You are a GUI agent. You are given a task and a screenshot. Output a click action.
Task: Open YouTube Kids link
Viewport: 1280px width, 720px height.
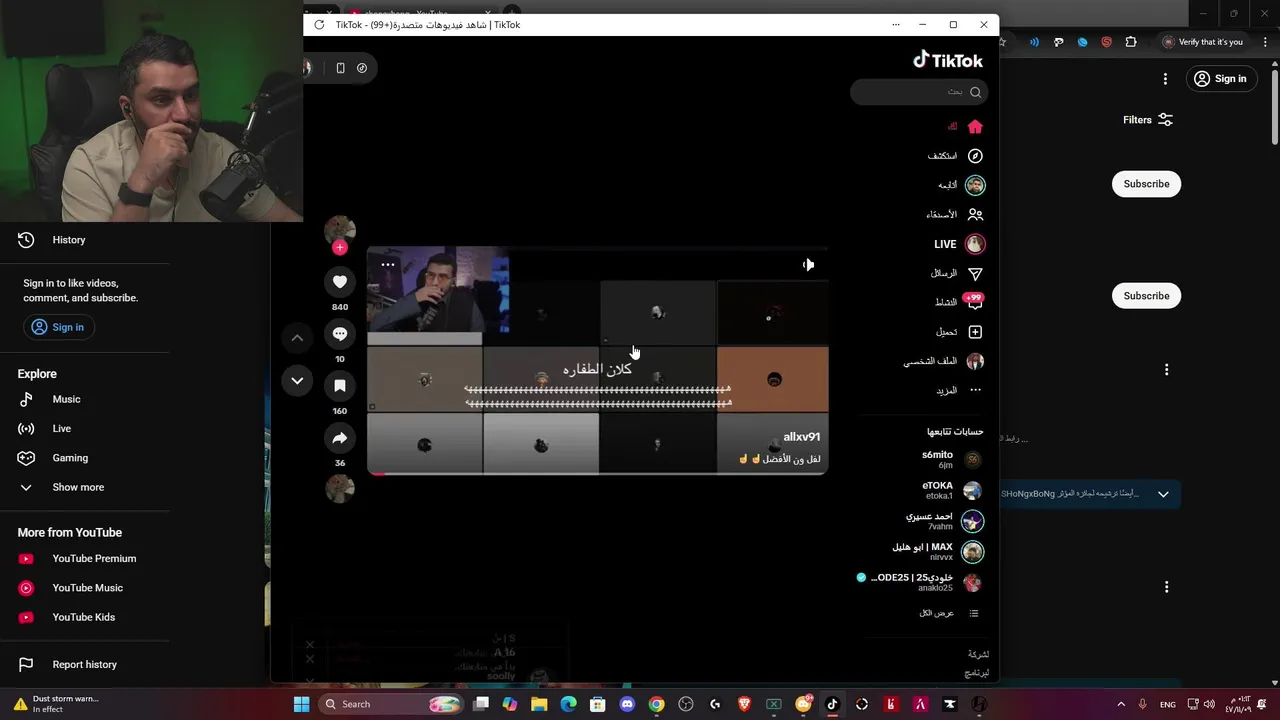[x=85, y=617]
